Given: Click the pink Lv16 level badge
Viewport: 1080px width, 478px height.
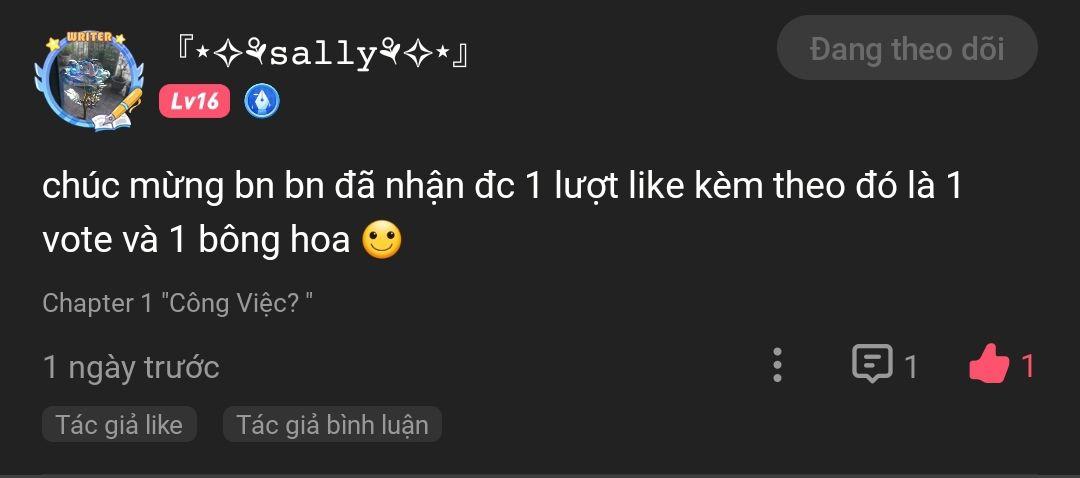Looking at the screenshot, I should coord(195,102).
